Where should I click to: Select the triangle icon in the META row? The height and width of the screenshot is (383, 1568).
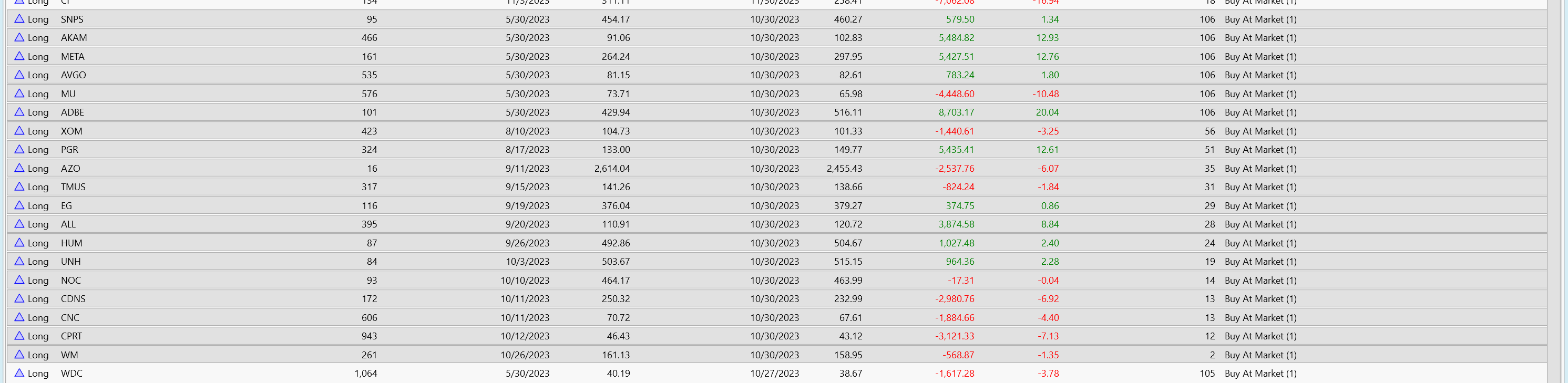click(19, 56)
